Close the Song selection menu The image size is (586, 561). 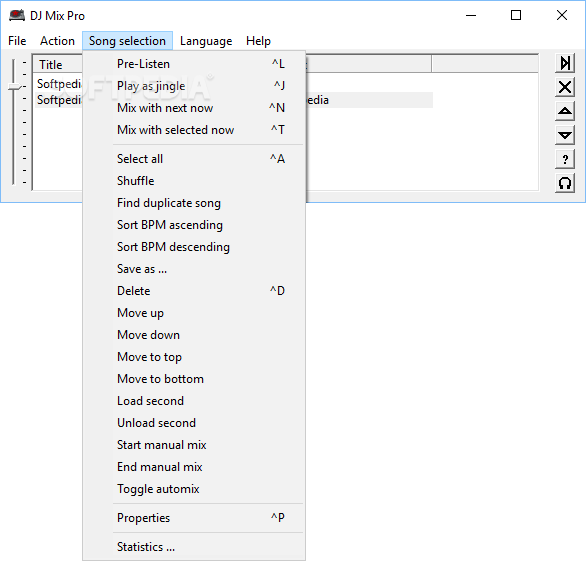127,41
